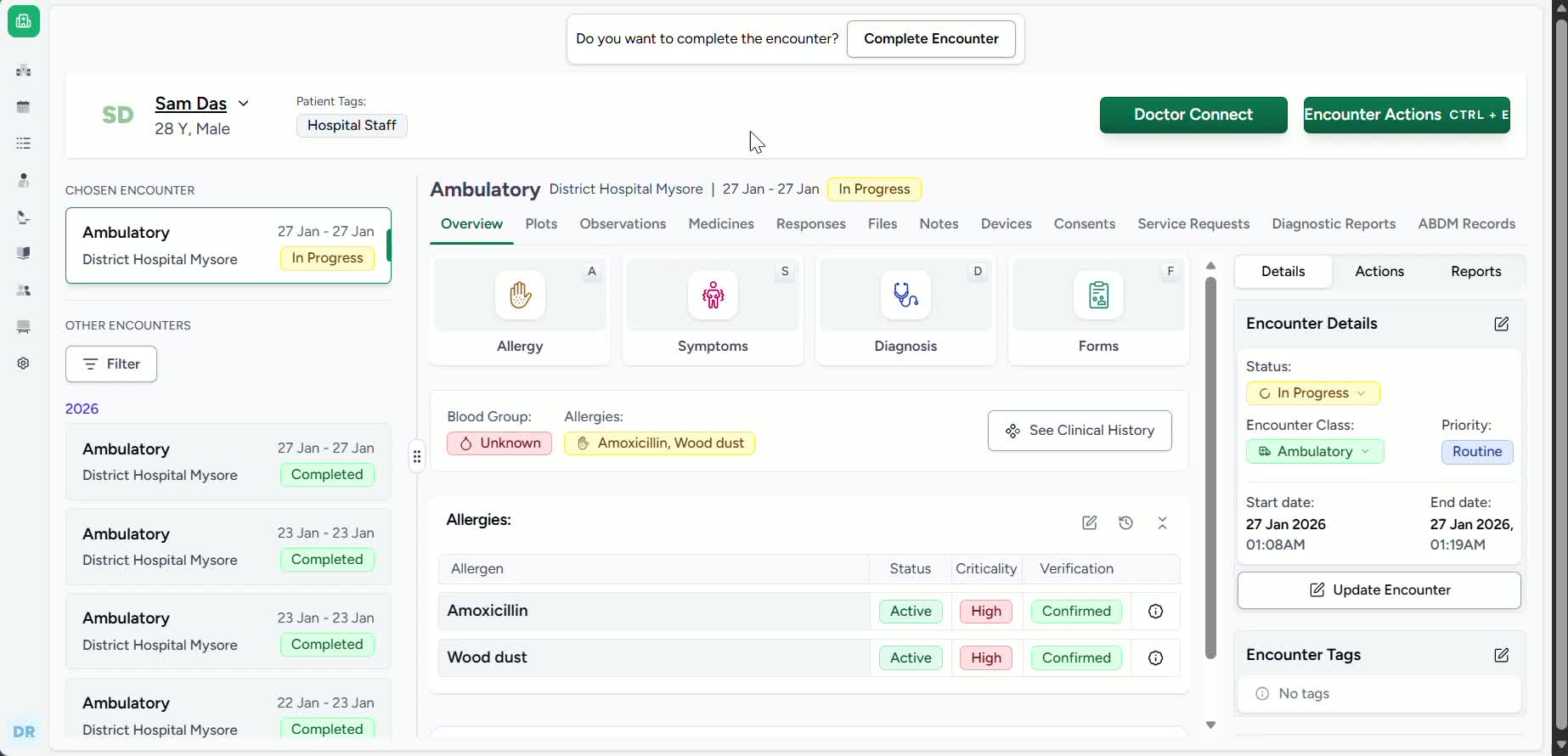Click the edit icon in Allergies section
This screenshot has width=1568, height=756.
[1090, 523]
